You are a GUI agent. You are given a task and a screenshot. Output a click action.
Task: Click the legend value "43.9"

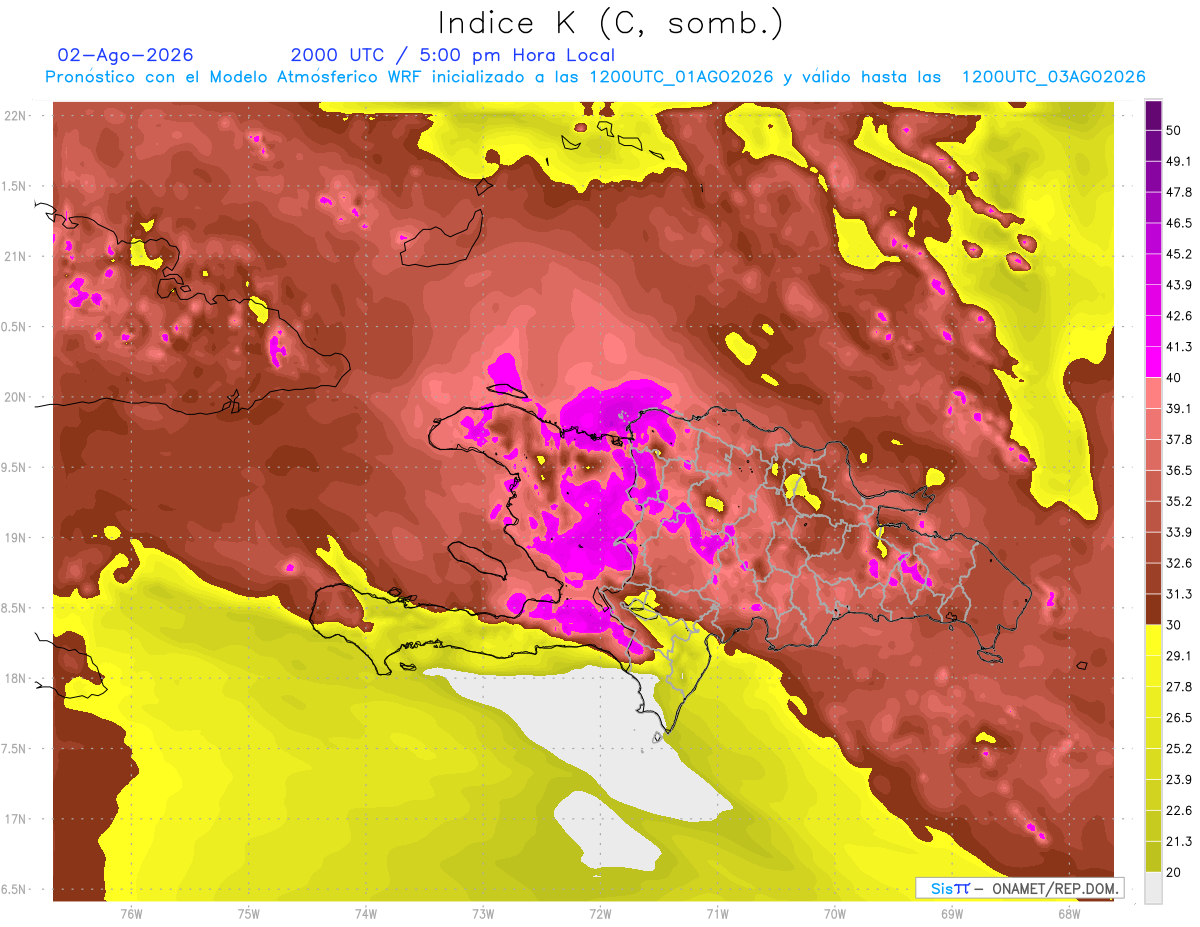point(1179,285)
